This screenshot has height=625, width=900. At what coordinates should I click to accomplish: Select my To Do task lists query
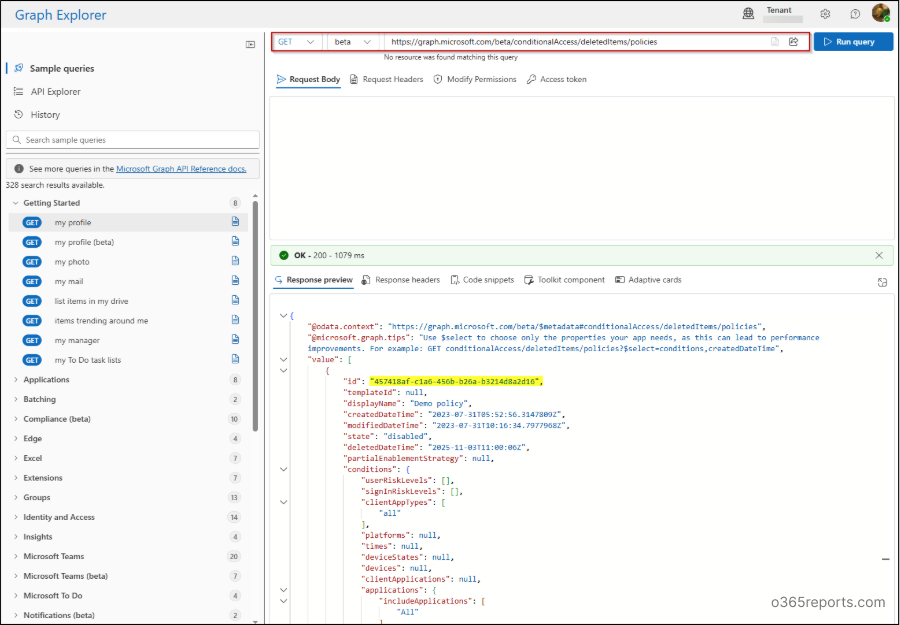tap(128, 360)
